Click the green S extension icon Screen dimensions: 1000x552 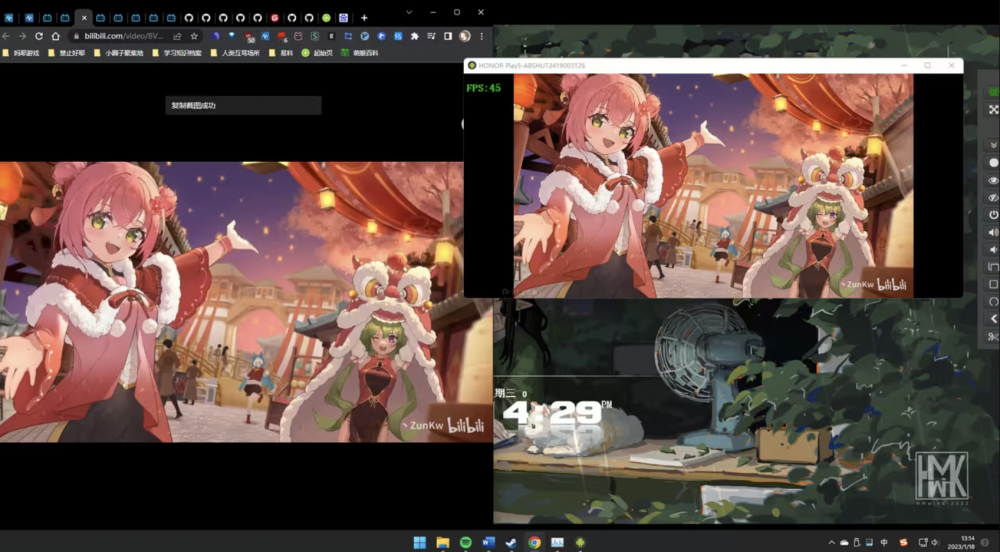(x=314, y=36)
